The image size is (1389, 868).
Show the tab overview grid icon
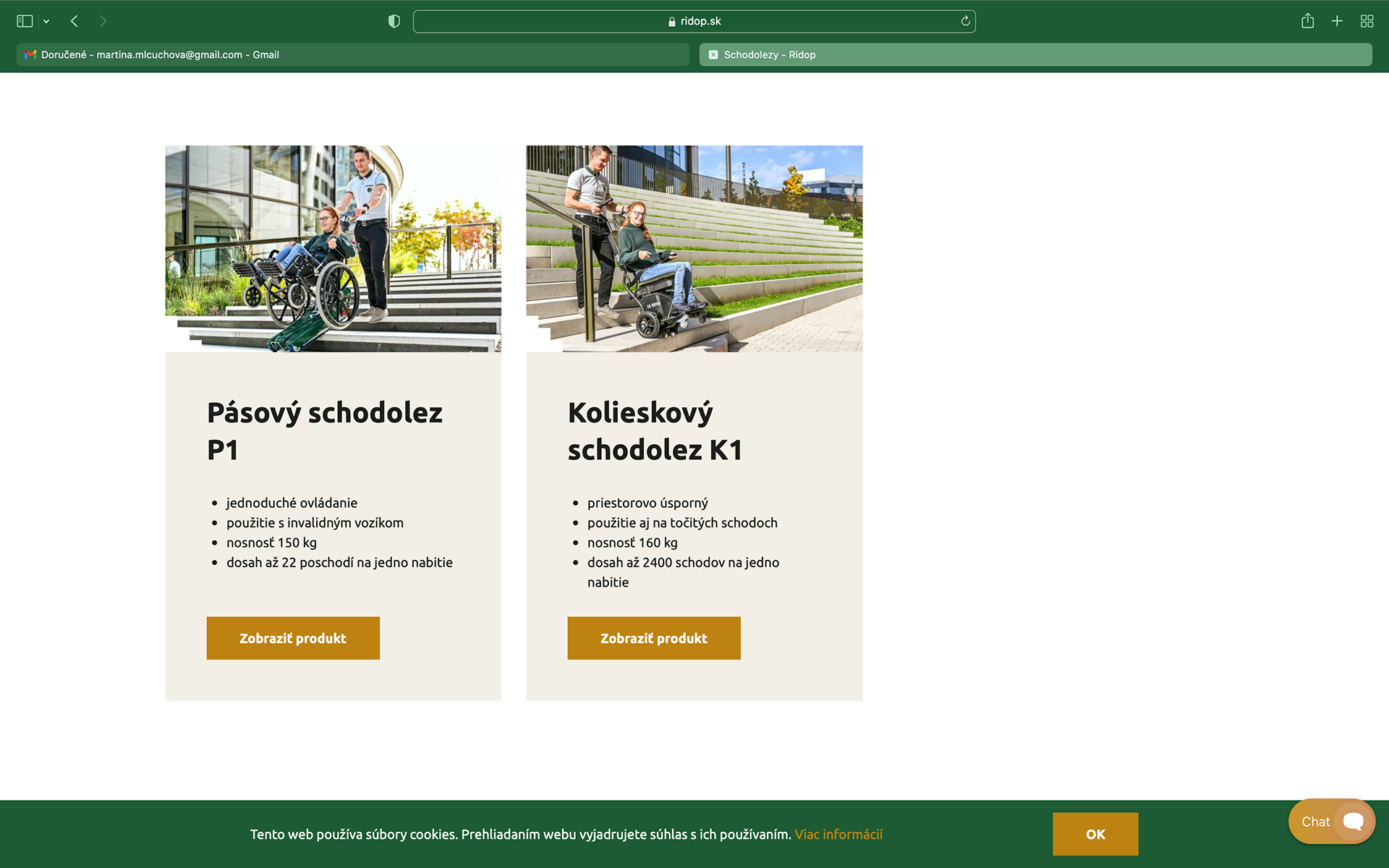1367,21
